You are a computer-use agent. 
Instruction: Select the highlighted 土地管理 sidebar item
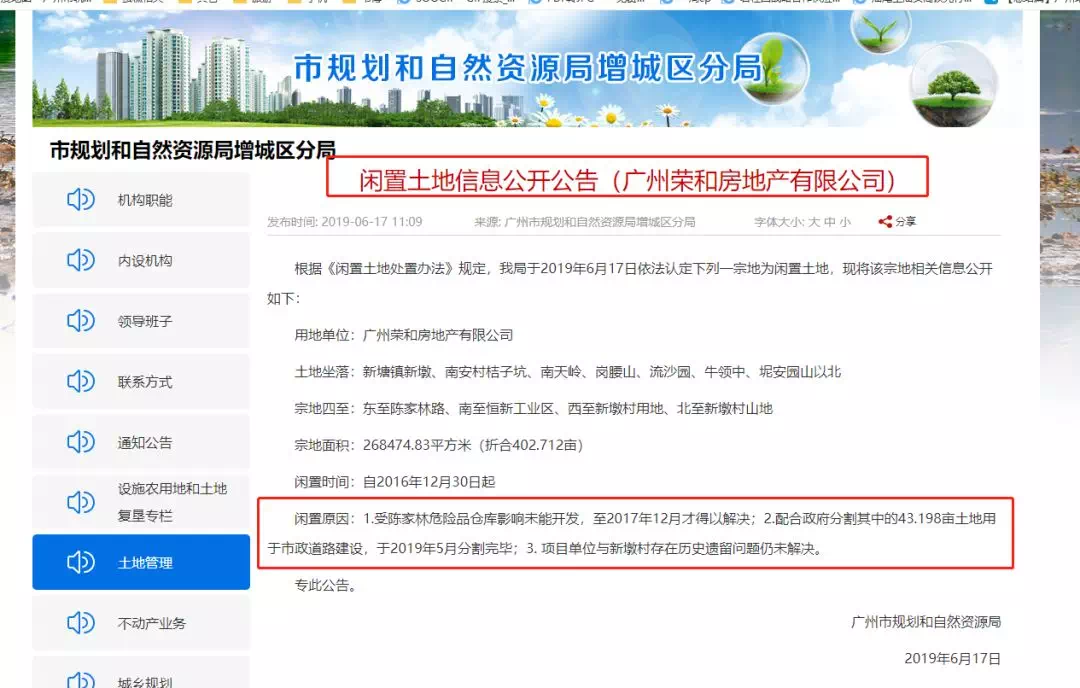tap(141, 562)
